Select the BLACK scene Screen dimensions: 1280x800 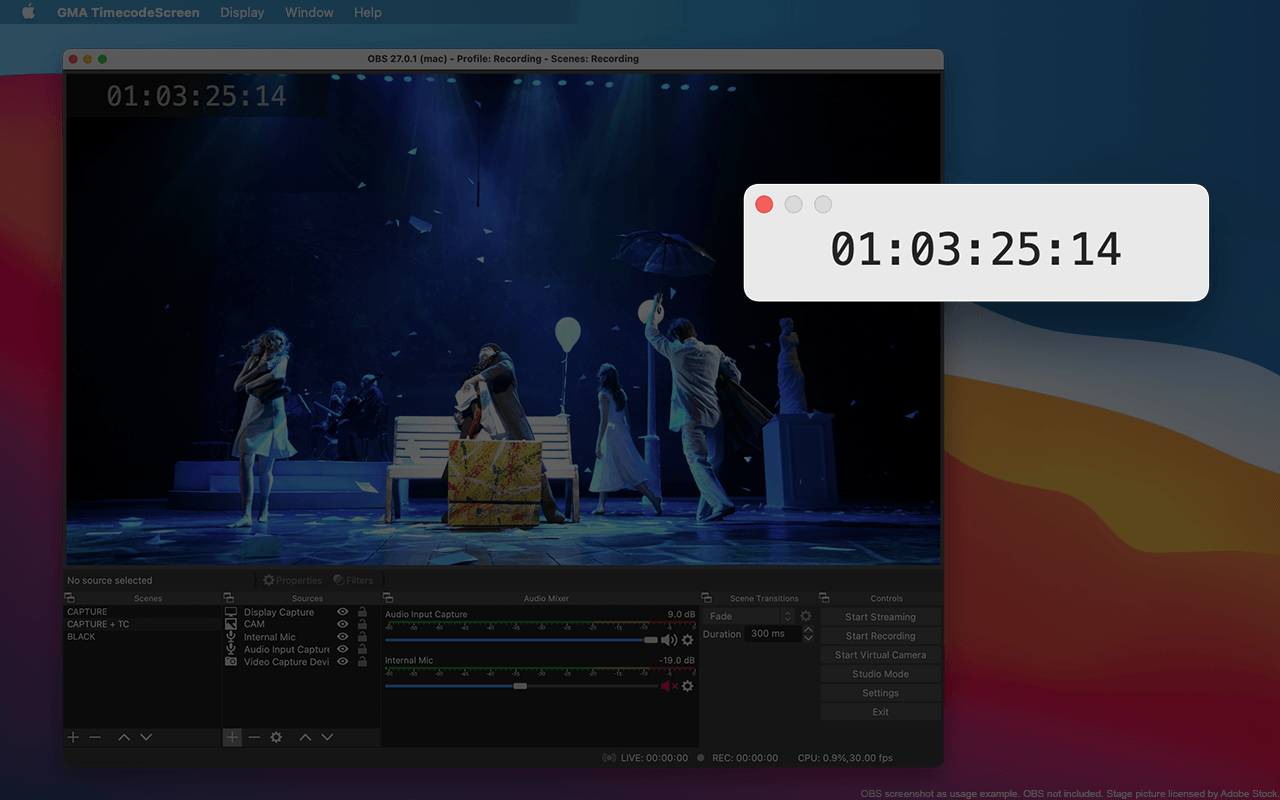tap(82, 637)
